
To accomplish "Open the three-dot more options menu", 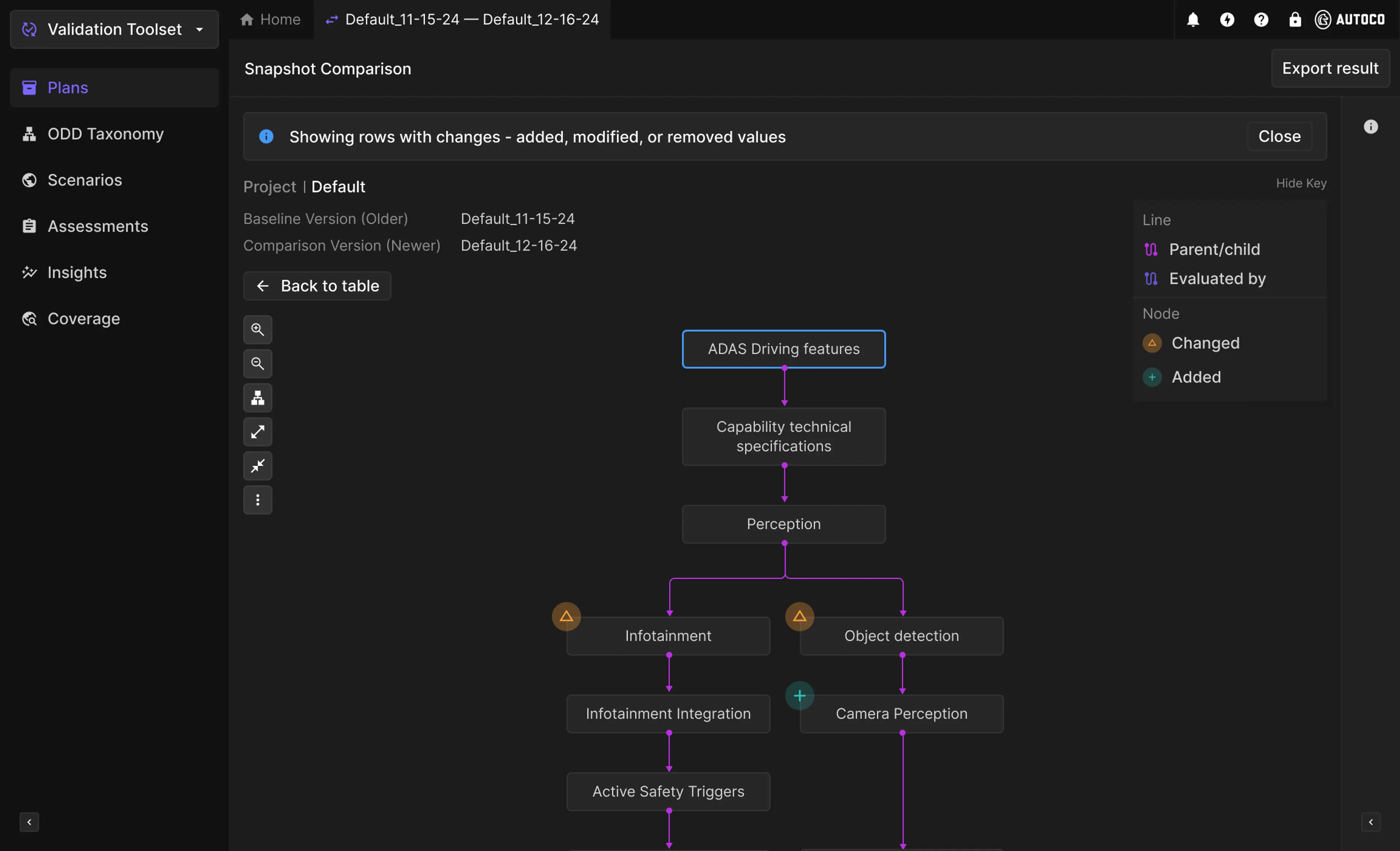I will (x=257, y=500).
